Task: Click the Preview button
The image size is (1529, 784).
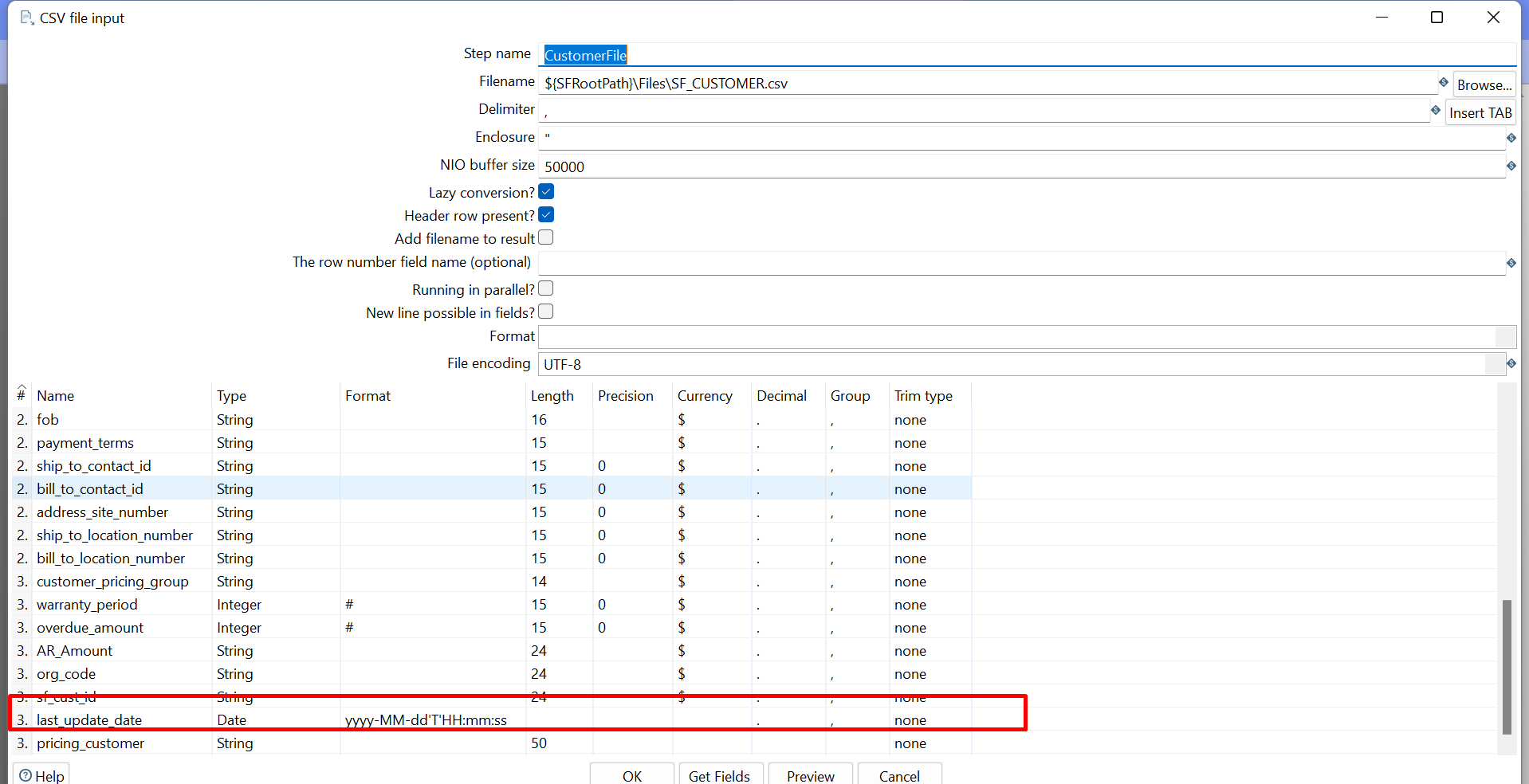Action: 810,775
